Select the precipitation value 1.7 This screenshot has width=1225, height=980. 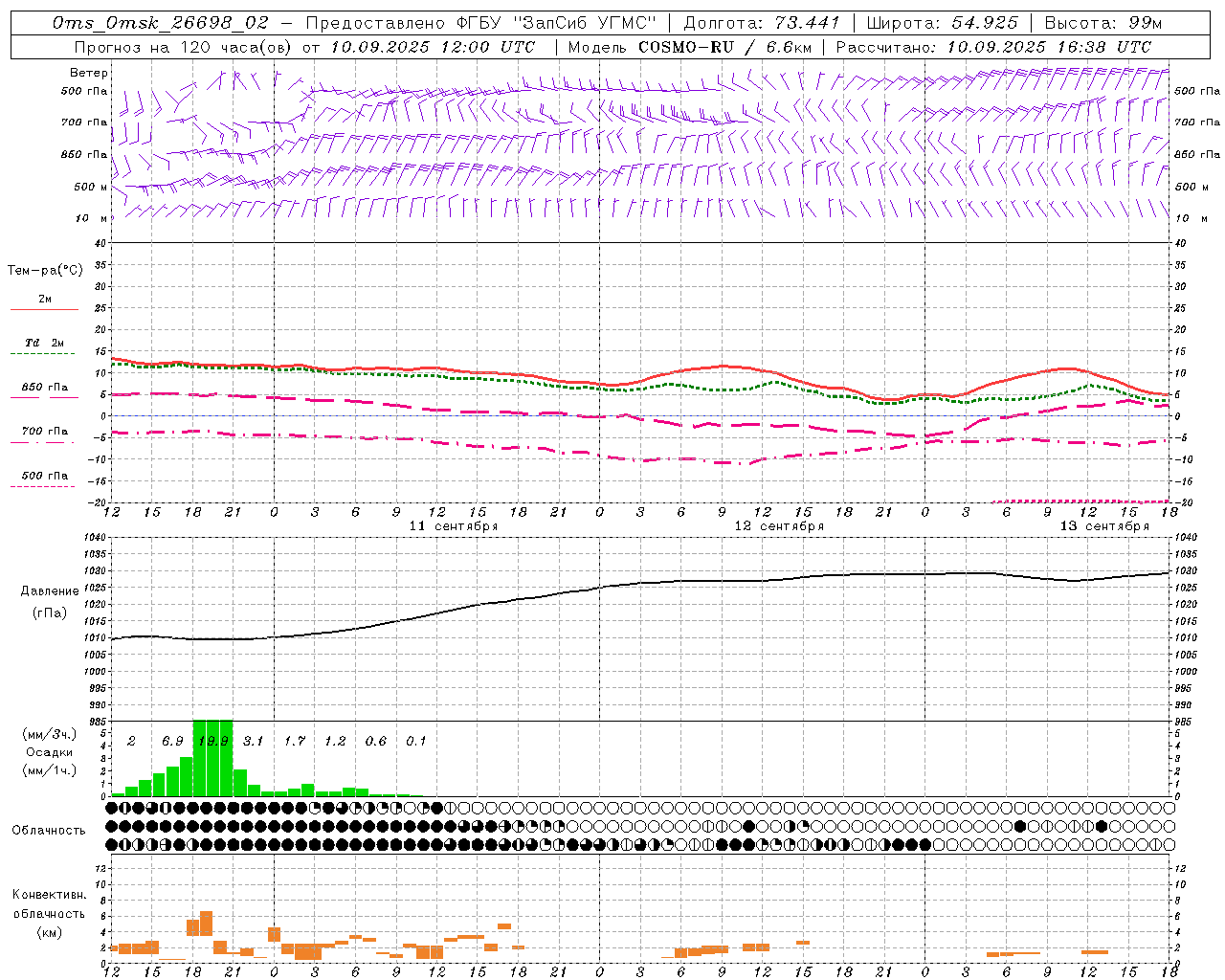click(x=294, y=742)
